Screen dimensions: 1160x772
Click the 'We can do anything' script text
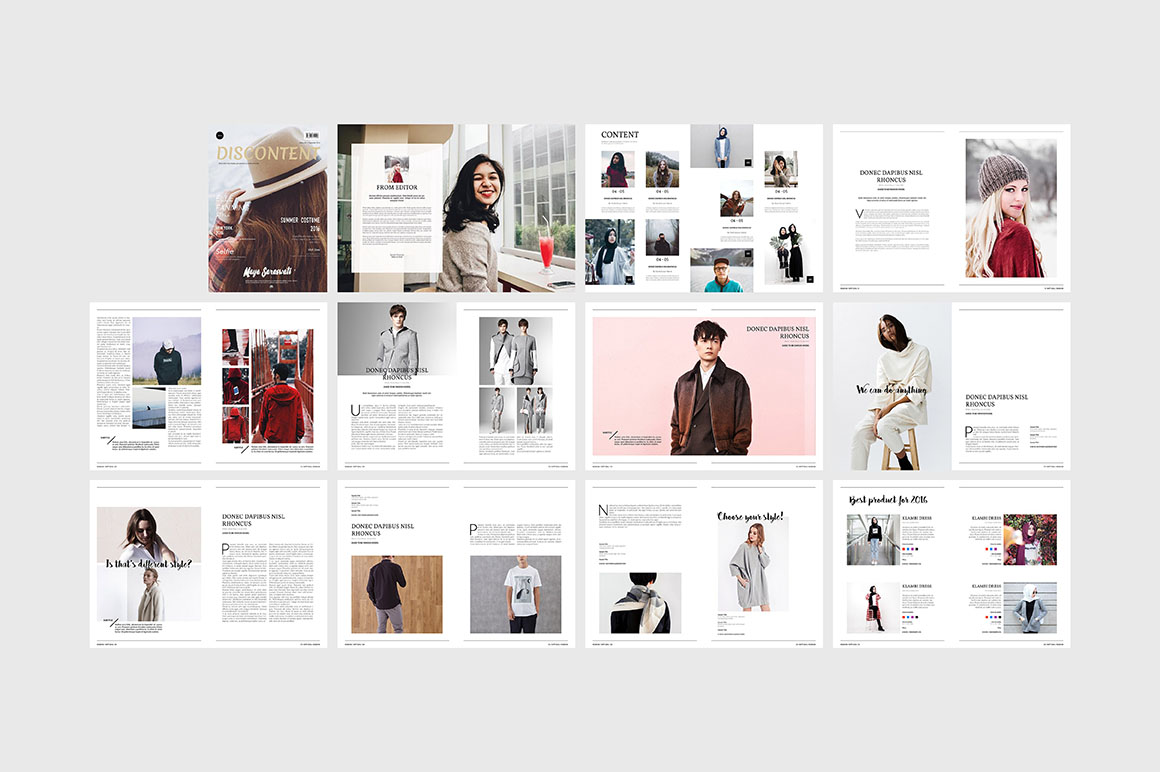891,390
